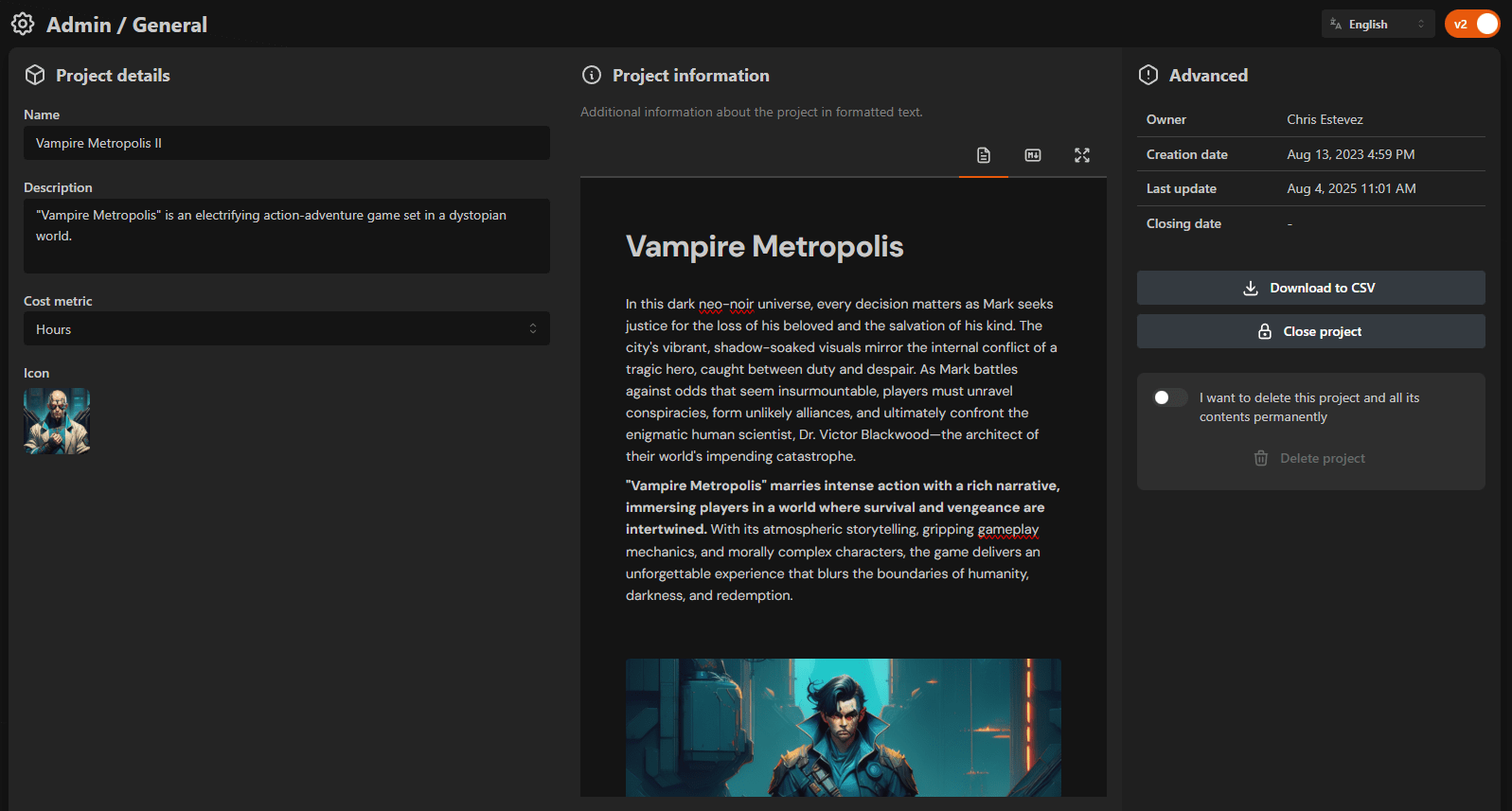Viewport: 1512px width, 811px height.
Task: Open the English language dropdown
Action: [x=1378, y=25]
